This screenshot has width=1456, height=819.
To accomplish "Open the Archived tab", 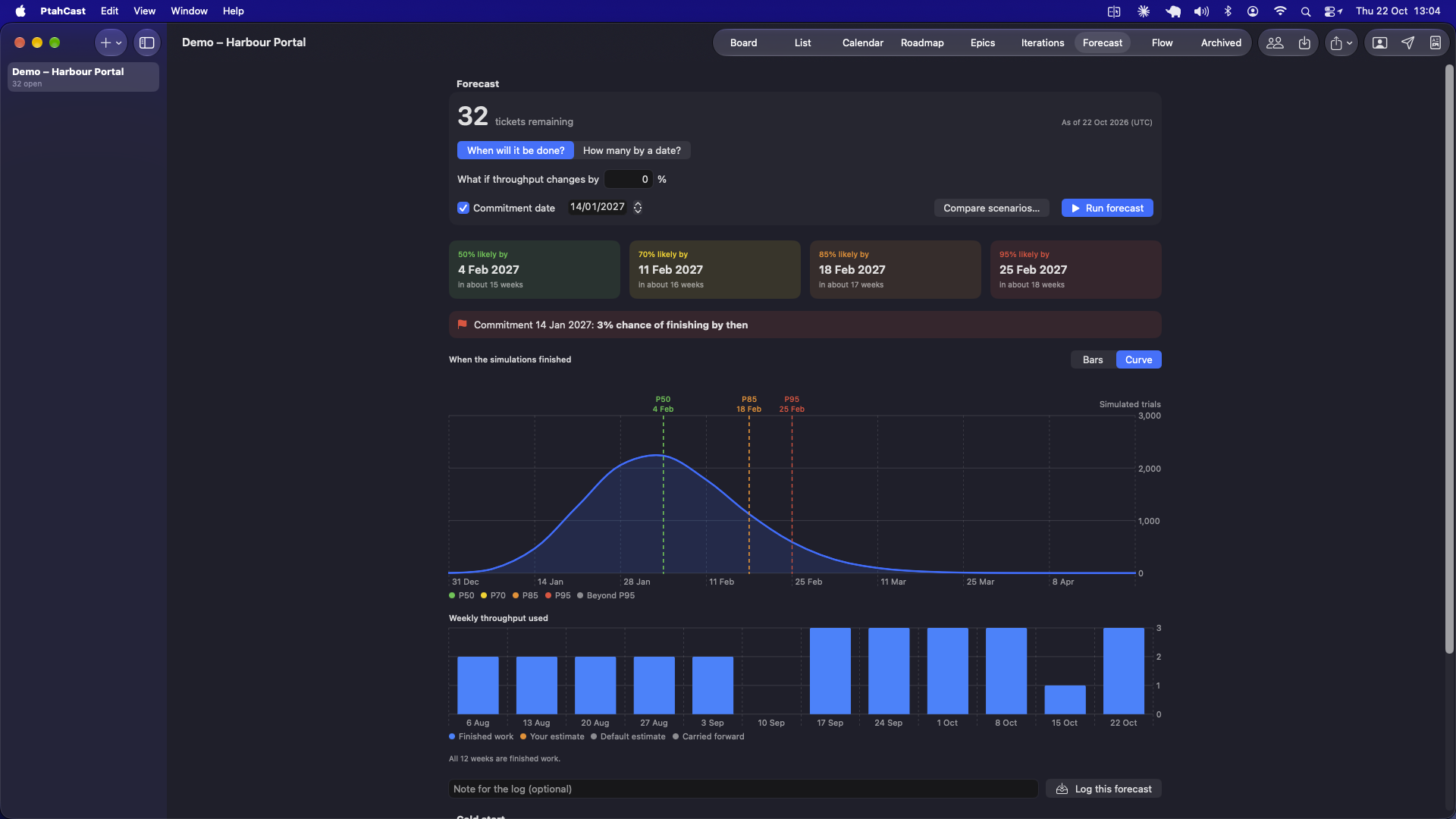I will click(1221, 43).
